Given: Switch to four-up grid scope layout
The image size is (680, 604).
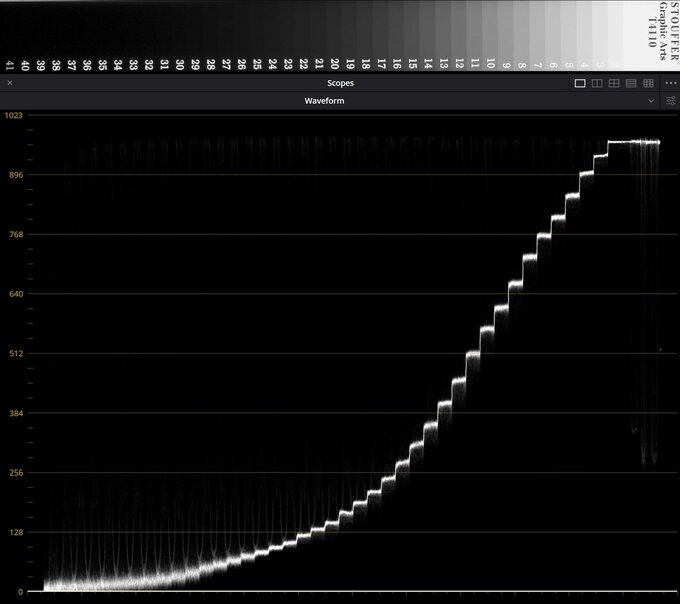Looking at the screenshot, I should (614, 83).
